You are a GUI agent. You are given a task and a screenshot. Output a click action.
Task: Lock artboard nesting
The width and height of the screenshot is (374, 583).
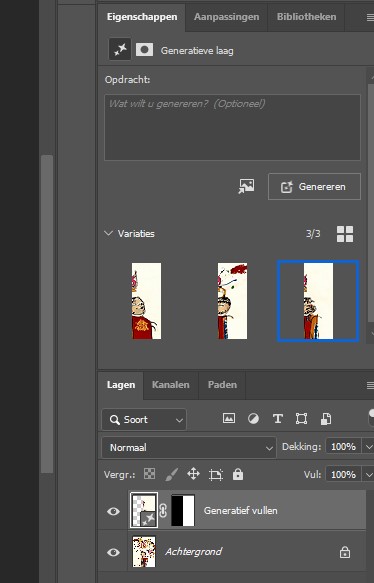[216, 474]
